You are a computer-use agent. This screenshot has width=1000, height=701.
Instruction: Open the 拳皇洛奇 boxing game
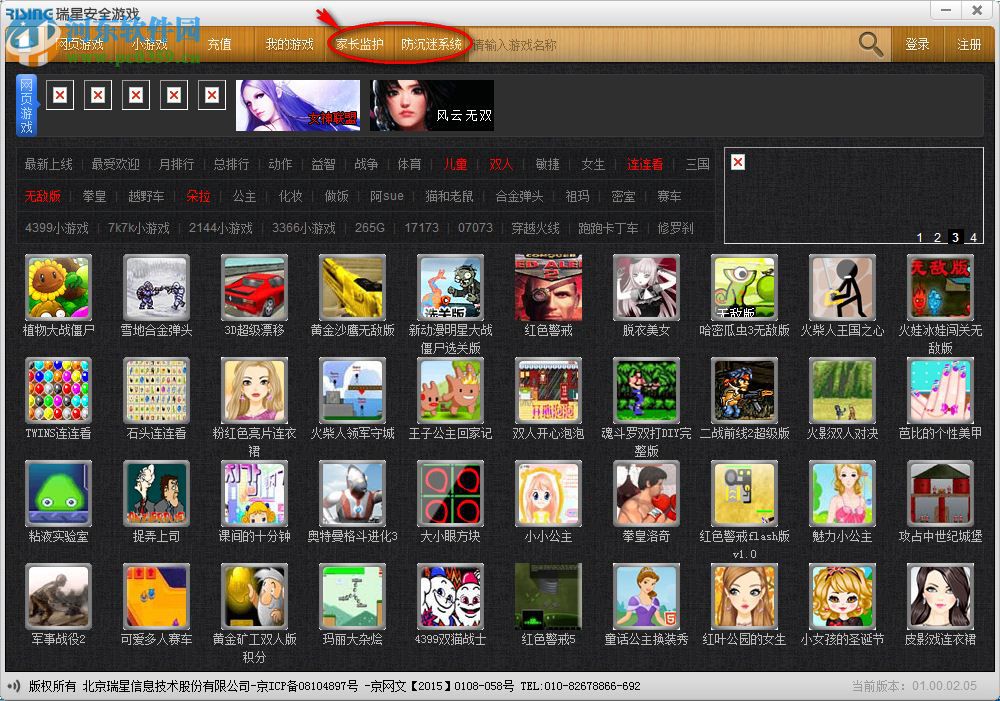point(647,494)
